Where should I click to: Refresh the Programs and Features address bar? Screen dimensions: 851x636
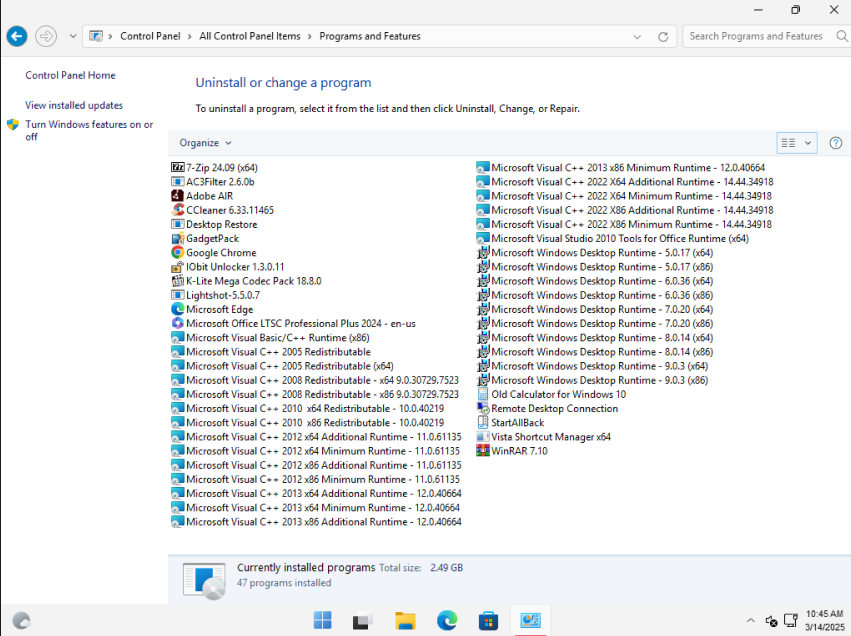pos(663,36)
